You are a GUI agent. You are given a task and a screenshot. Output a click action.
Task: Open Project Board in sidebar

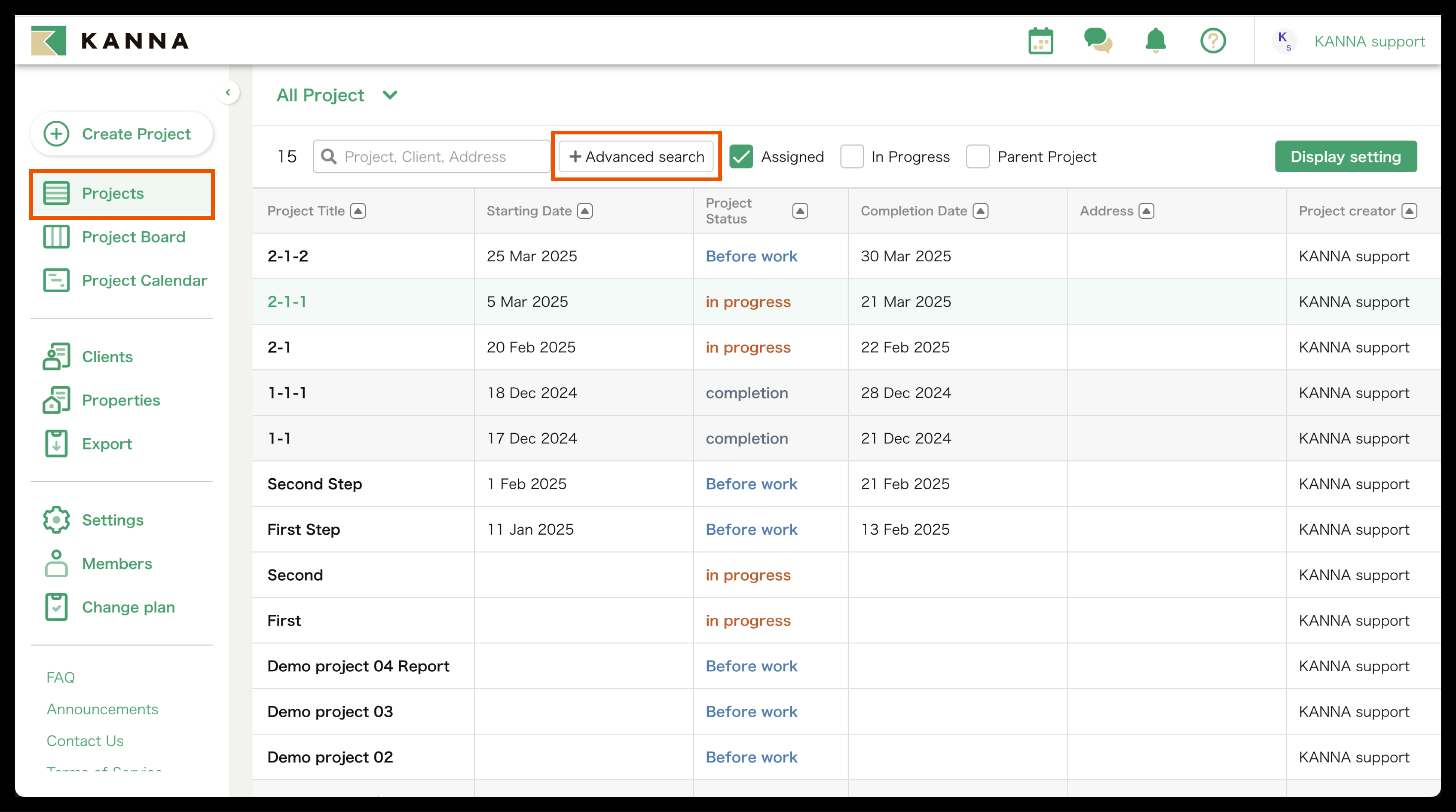pos(133,237)
